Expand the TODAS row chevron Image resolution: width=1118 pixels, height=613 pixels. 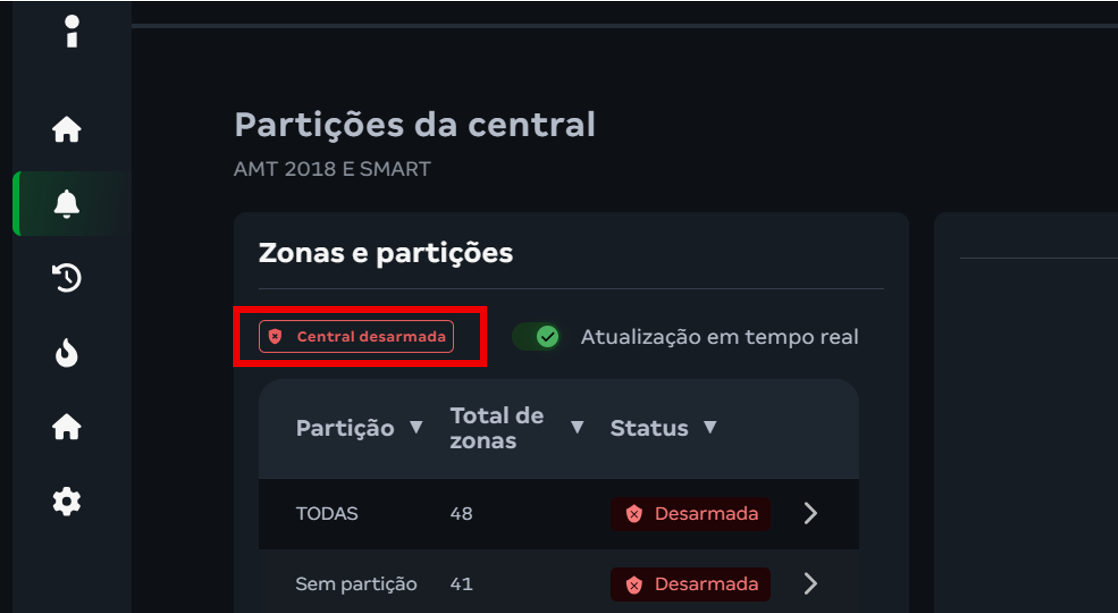coord(811,513)
